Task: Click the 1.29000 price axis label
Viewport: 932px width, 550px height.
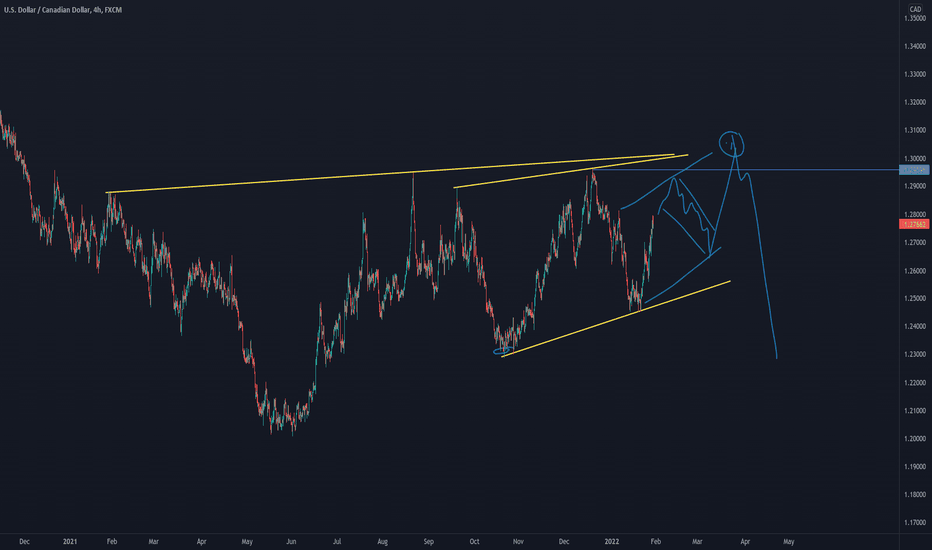Action: (915, 186)
